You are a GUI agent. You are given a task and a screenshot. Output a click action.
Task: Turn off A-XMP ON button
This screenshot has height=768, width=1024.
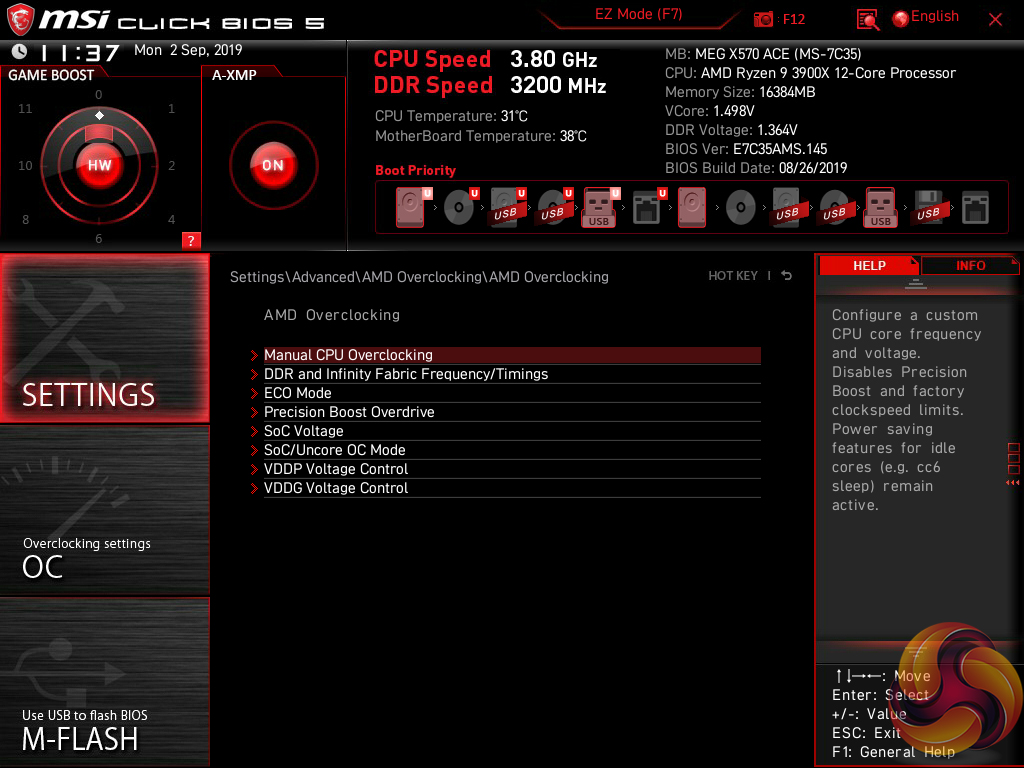tap(273, 165)
